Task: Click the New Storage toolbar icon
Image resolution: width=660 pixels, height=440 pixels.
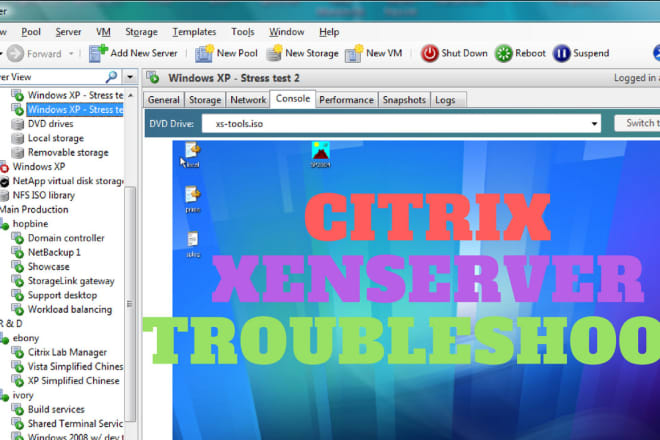Action: click(274, 53)
